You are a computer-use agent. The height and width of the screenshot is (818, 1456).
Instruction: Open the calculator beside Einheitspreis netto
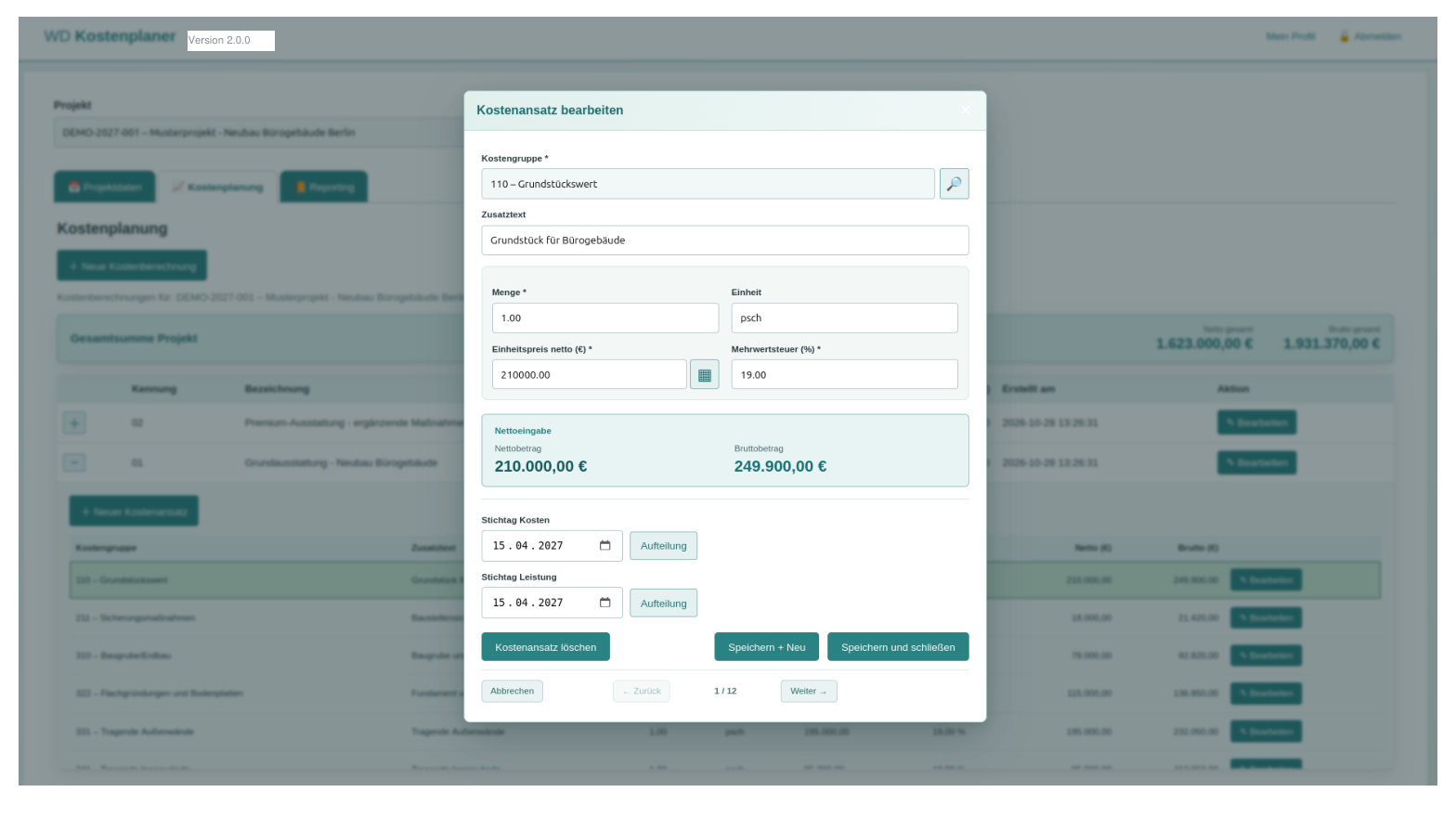(704, 375)
